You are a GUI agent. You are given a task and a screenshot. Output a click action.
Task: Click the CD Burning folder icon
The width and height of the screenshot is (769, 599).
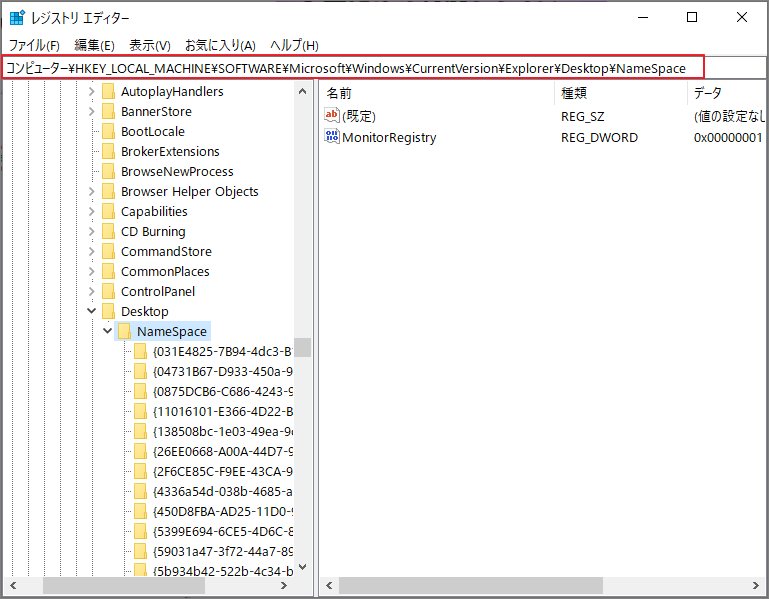point(108,232)
